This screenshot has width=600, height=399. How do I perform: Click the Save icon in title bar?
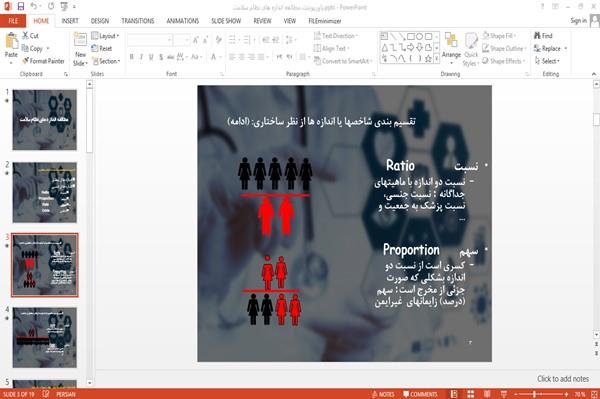click(x=21, y=6)
